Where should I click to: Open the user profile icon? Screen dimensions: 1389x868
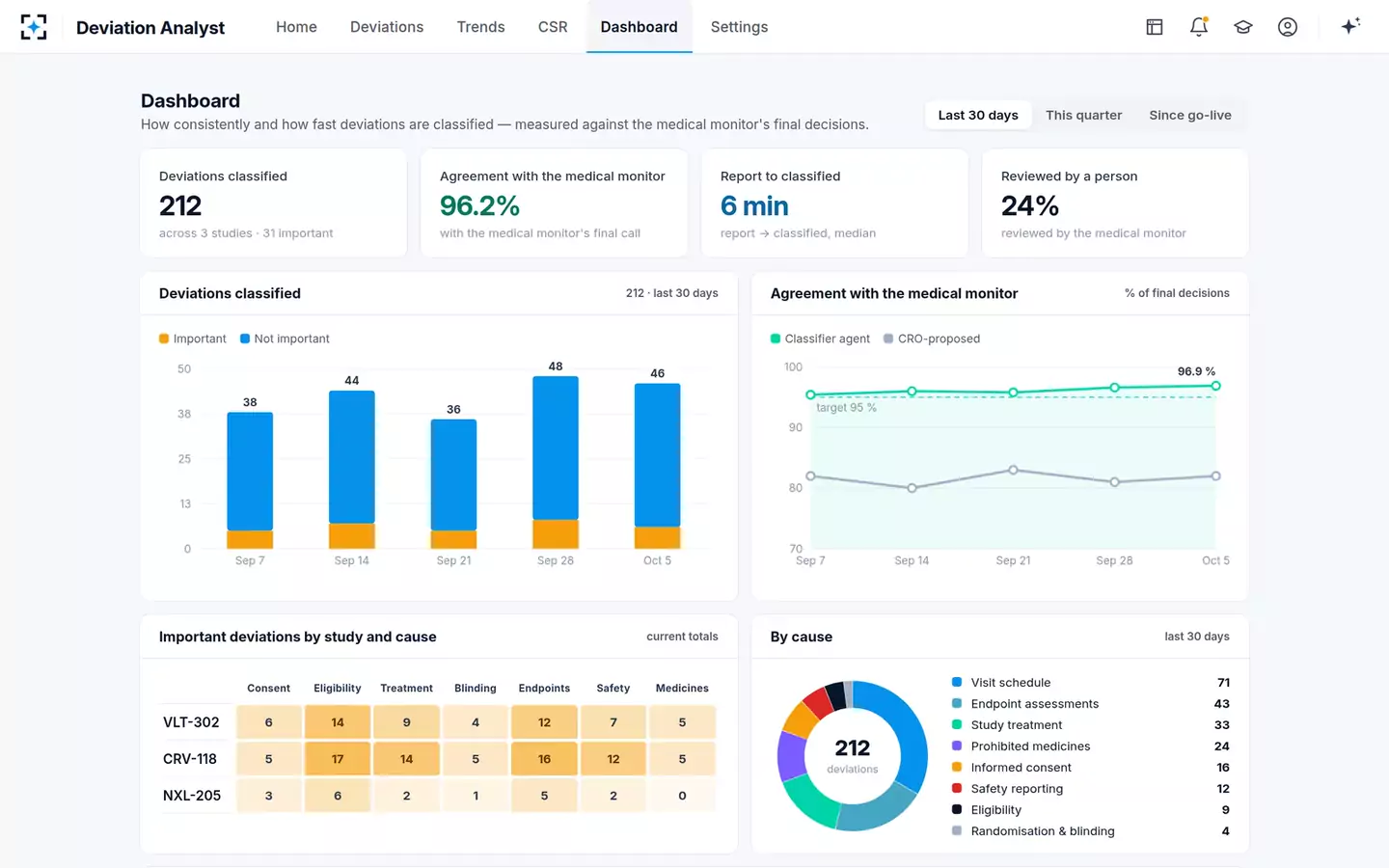pos(1288,27)
